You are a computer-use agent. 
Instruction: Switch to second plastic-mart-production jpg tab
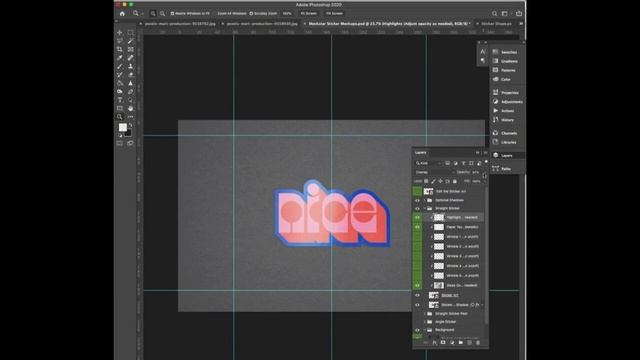click(262, 24)
